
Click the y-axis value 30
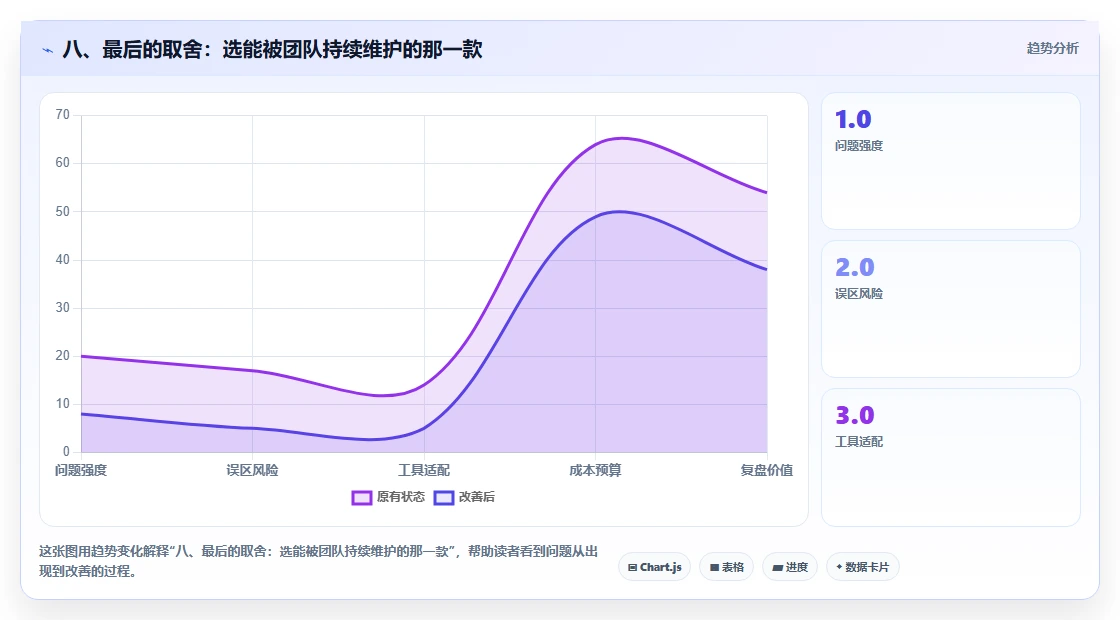(x=63, y=308)
